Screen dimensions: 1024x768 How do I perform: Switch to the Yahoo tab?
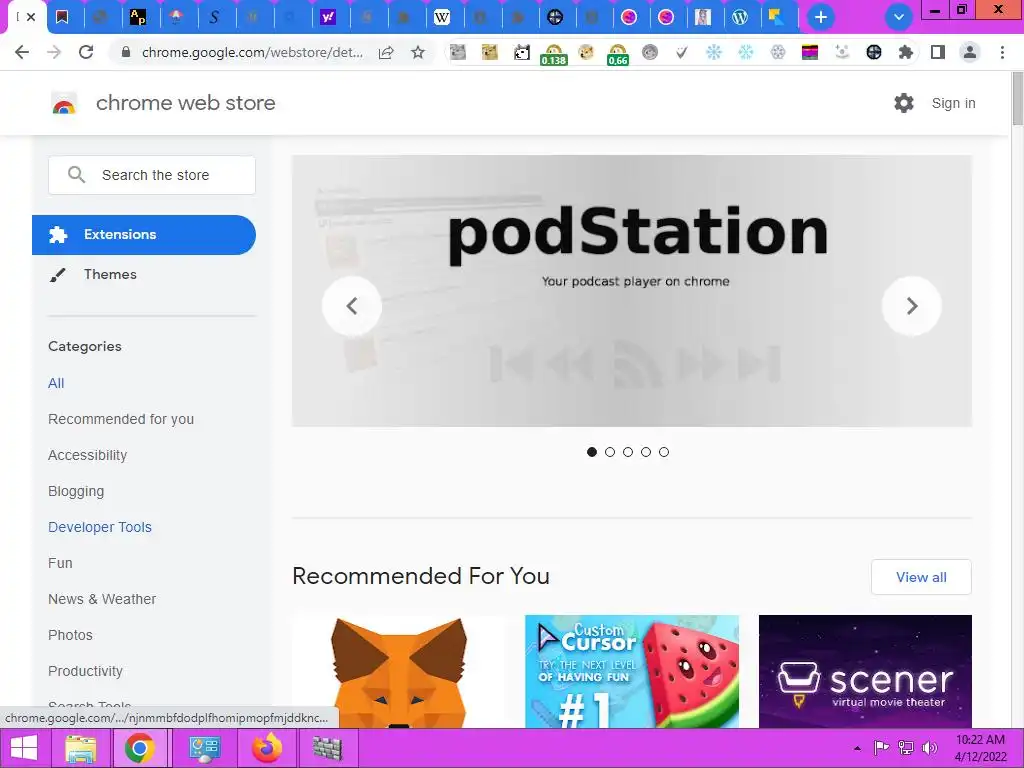[x=328, y=18]
